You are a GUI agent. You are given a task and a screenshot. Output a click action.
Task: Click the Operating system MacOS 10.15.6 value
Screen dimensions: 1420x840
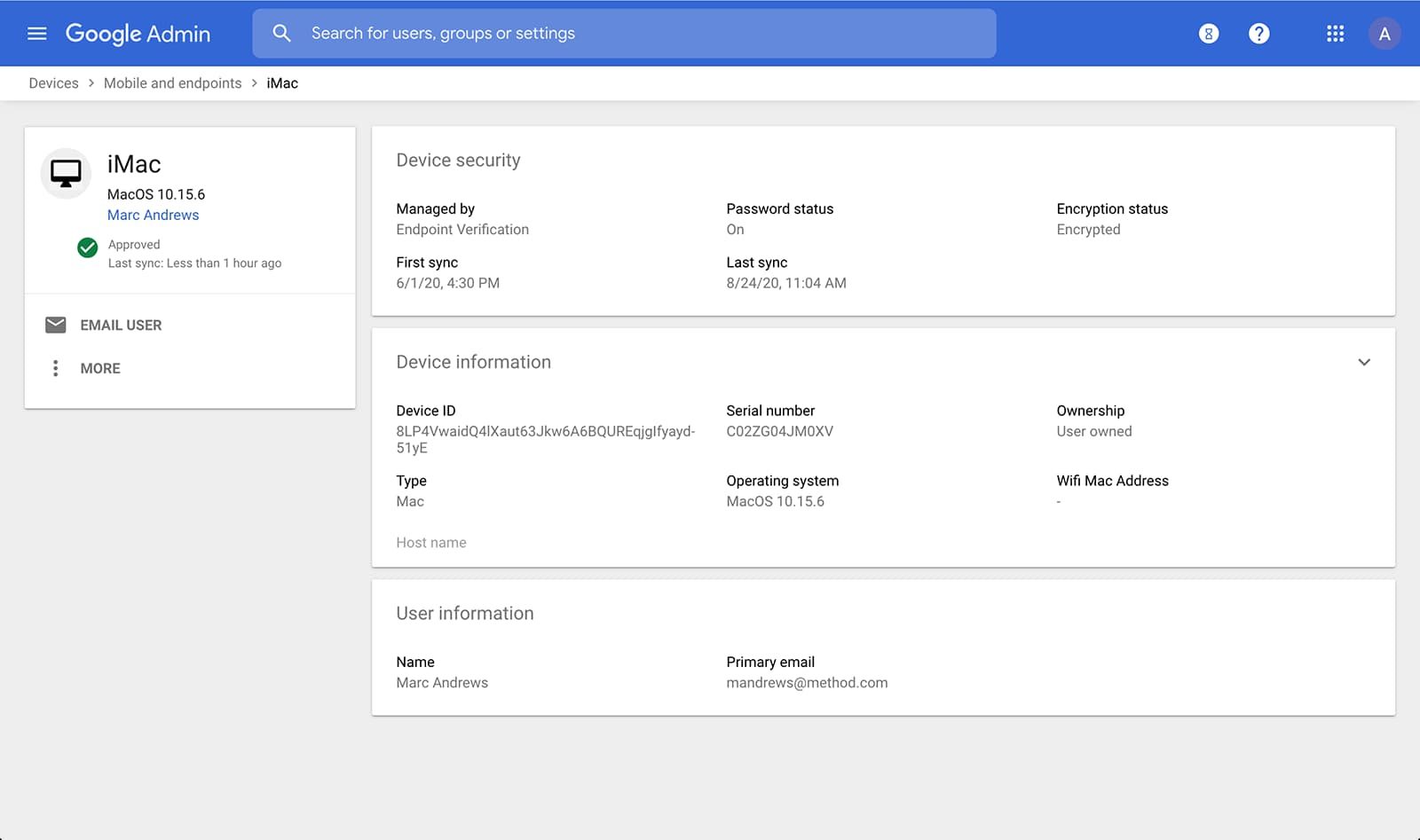(x=775, y=501)
